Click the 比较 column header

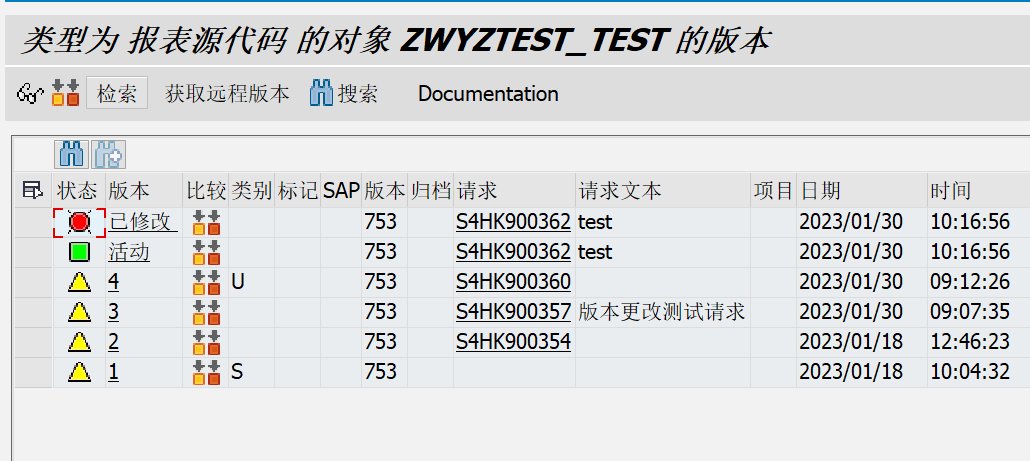pyautogui.click(x=206, y=191)
